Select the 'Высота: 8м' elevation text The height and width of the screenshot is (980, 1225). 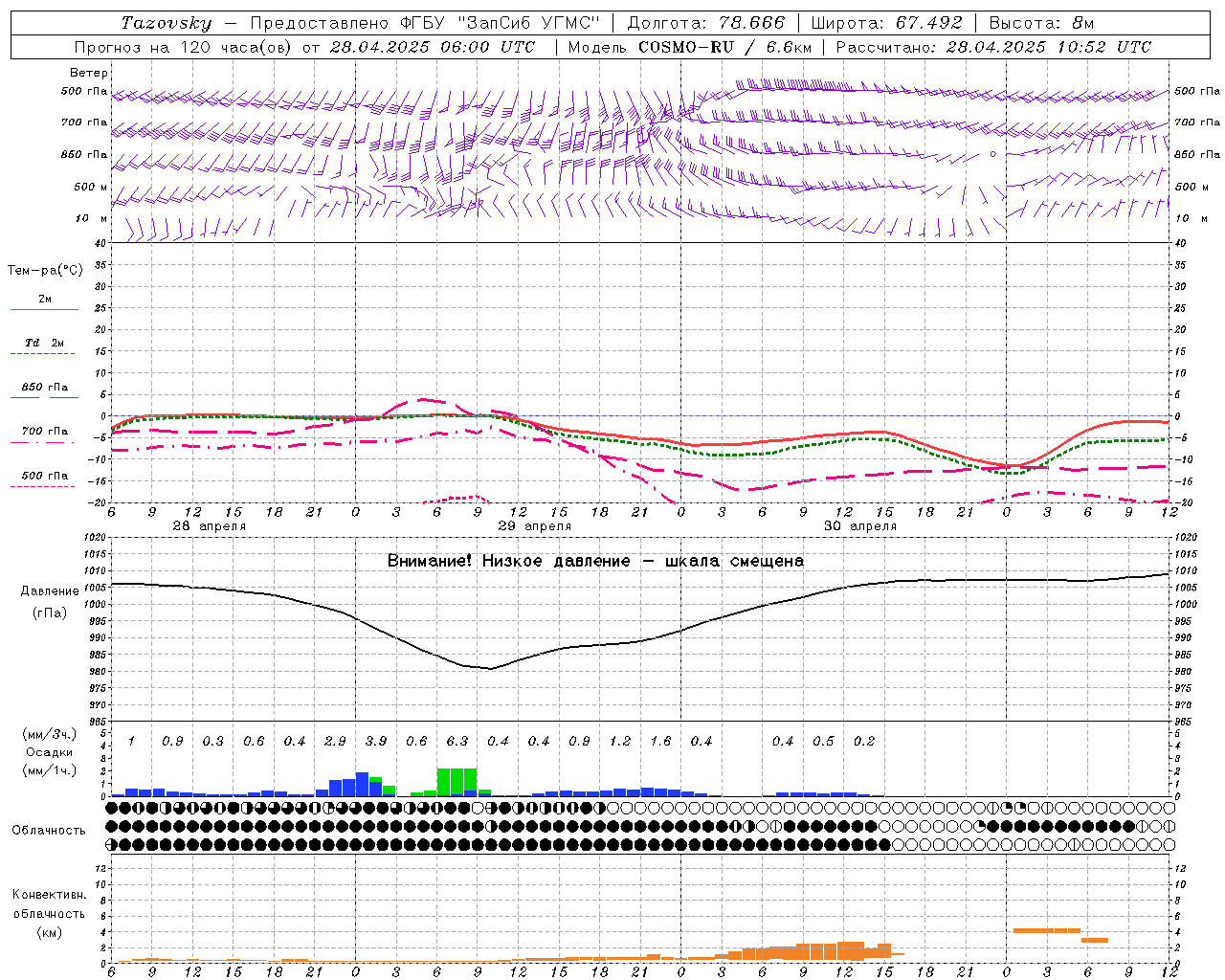click(1041, 23)
